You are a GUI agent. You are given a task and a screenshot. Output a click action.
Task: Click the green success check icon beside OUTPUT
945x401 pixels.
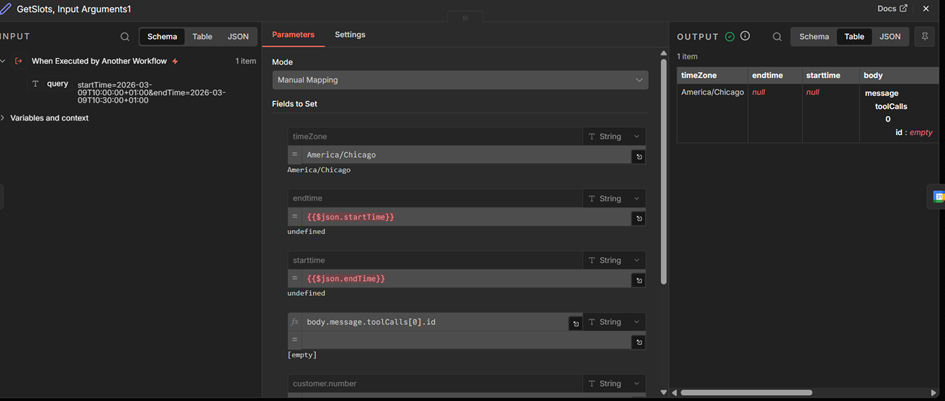730,37
